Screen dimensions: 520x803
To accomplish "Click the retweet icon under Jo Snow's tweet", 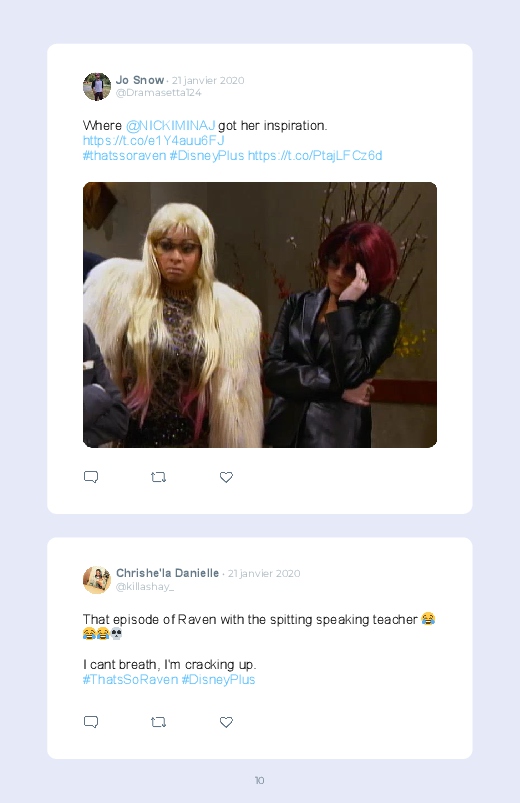I will point(158,477).
